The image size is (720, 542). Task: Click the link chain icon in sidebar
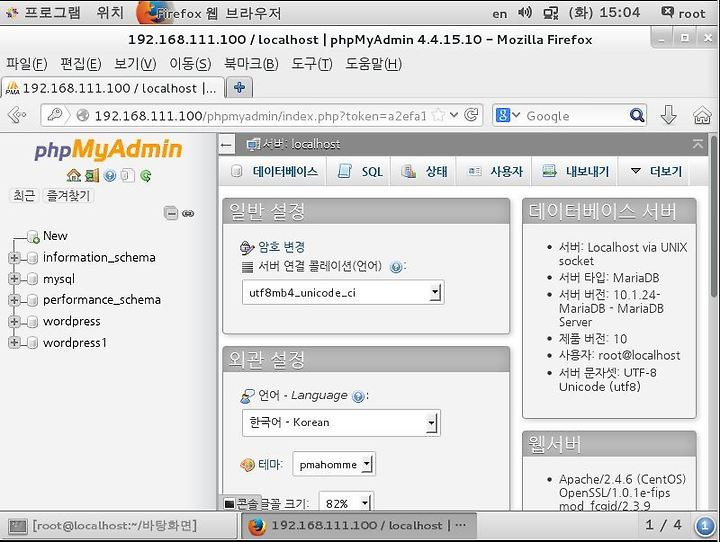pyautogui.click(x=188, y=213)
